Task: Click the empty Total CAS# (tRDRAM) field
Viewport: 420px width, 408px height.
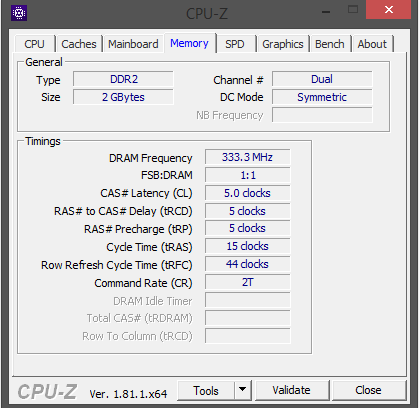Action: click(247, 318)
